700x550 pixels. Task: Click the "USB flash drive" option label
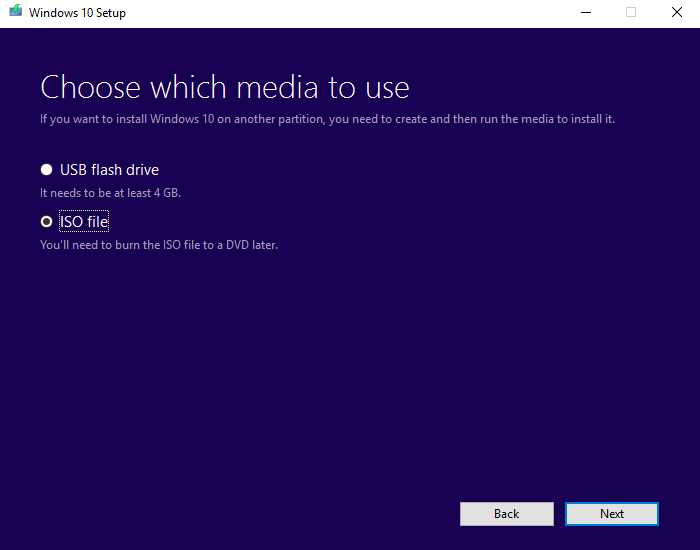click(109, 170)
